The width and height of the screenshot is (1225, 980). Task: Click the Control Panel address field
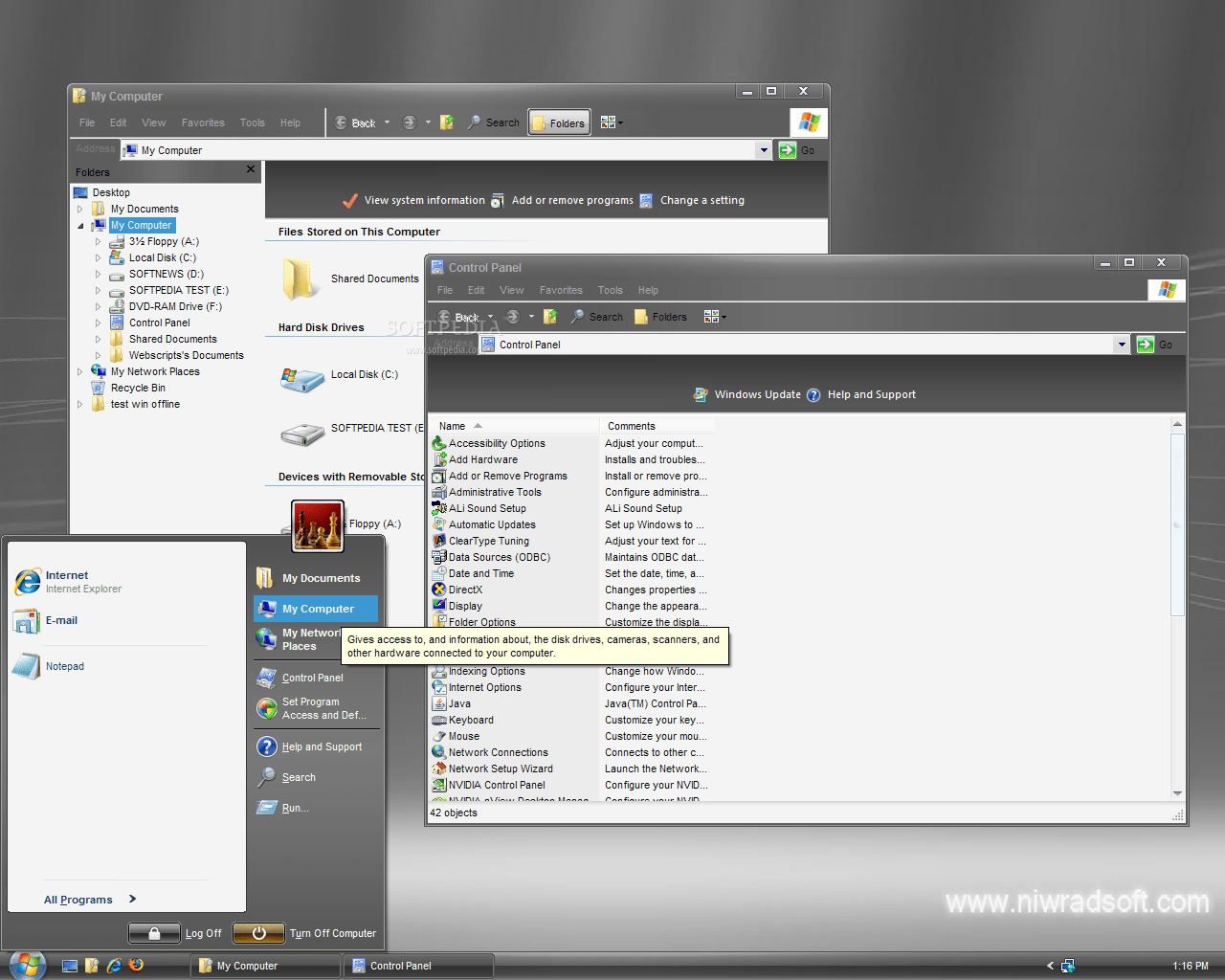click(797, 345)
